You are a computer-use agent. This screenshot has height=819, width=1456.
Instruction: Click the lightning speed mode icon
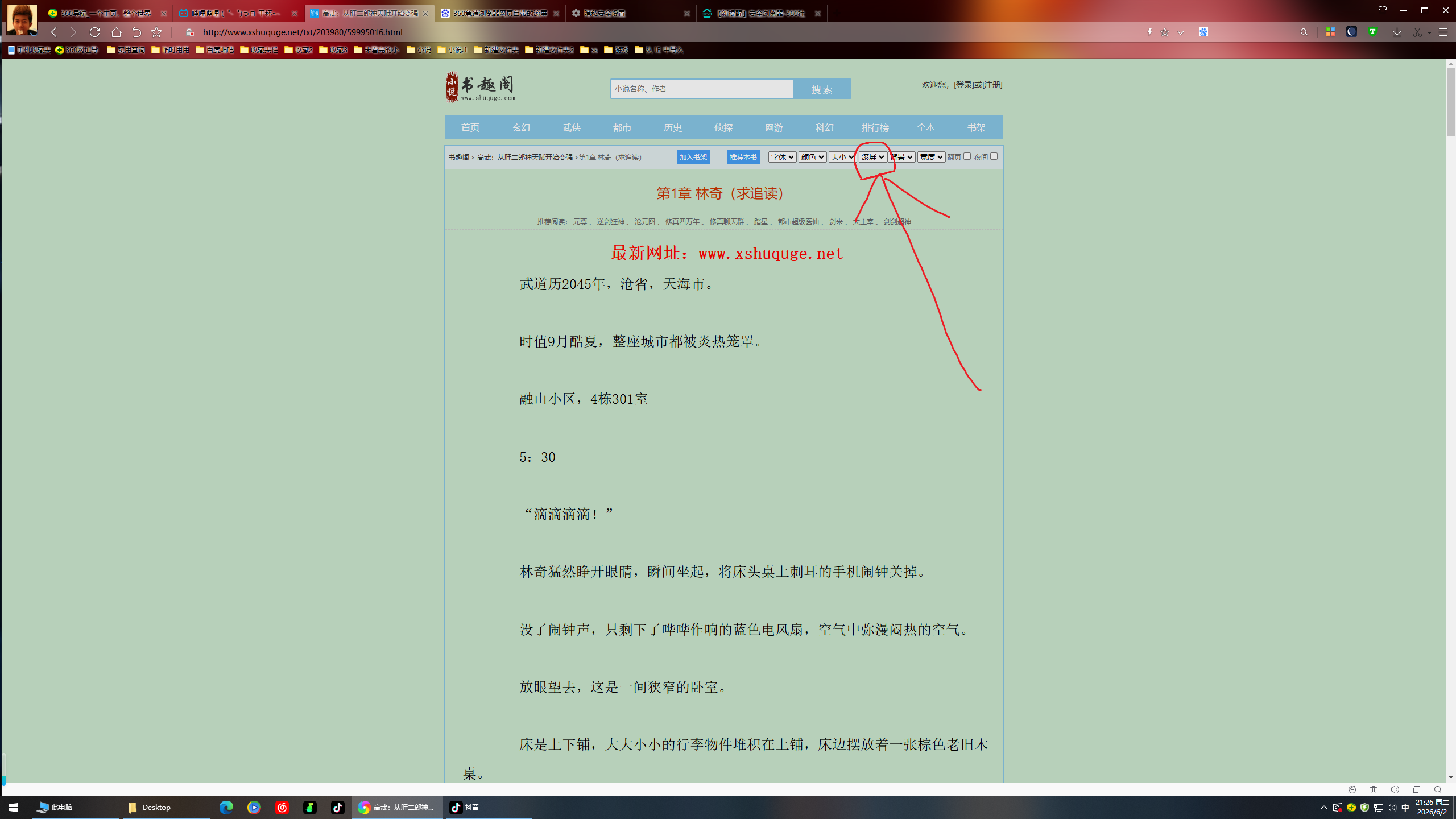[x=1149, y=32]
